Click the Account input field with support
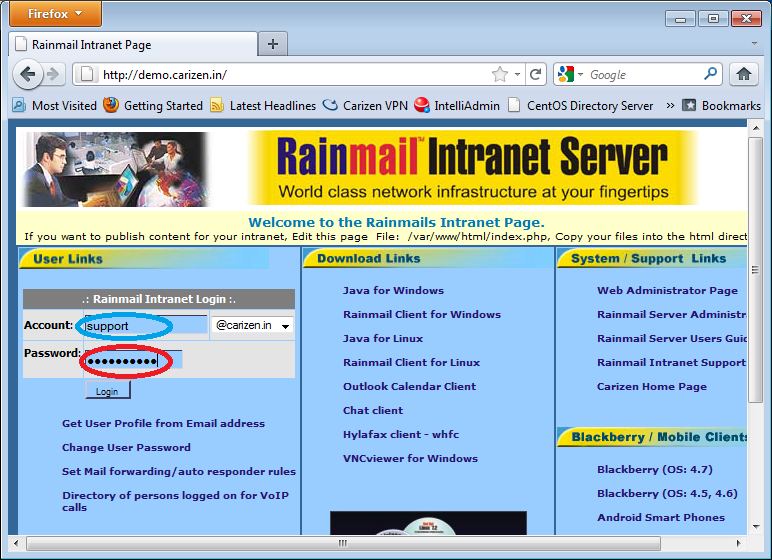Screen dimensions: 772x560 click(x=146, y=326)
